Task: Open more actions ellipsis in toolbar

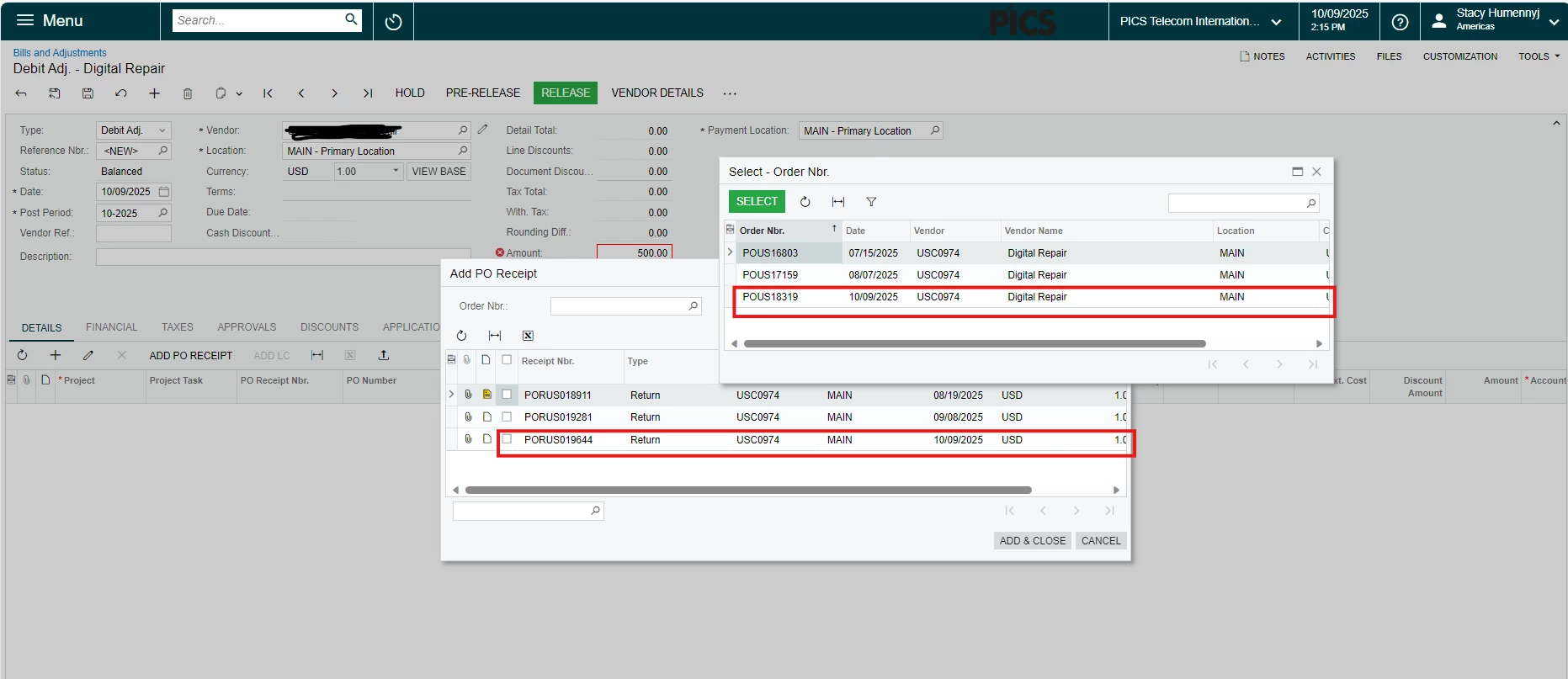Action: [x=730, y=93]
